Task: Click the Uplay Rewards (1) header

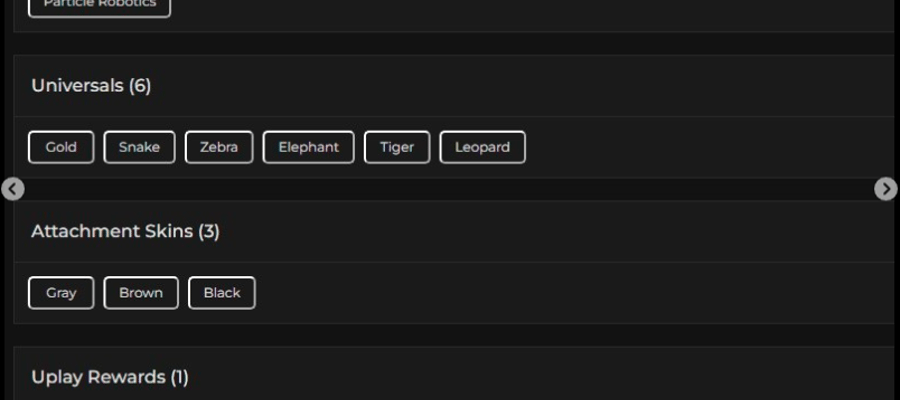Action: point(110,377)
